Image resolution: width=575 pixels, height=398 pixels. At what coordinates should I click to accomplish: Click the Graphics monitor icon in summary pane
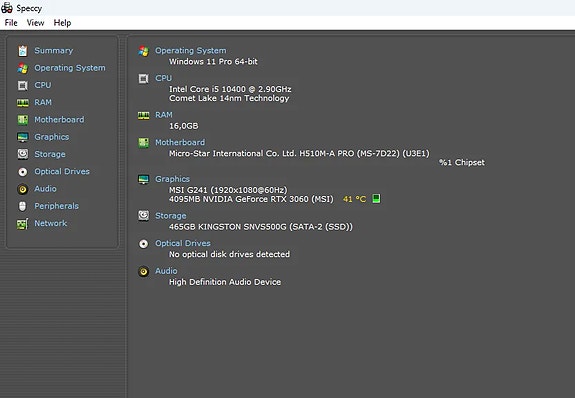point(143,179)
